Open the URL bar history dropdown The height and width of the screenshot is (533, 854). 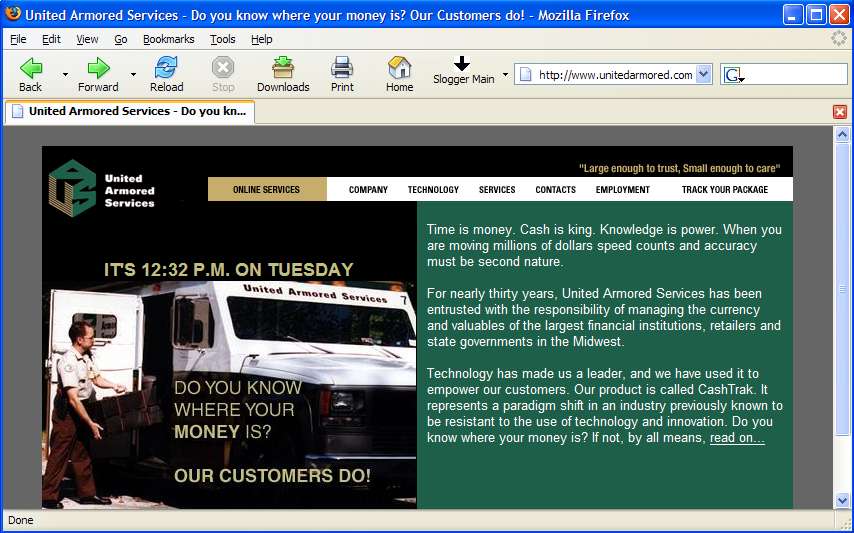coord(703,75)
